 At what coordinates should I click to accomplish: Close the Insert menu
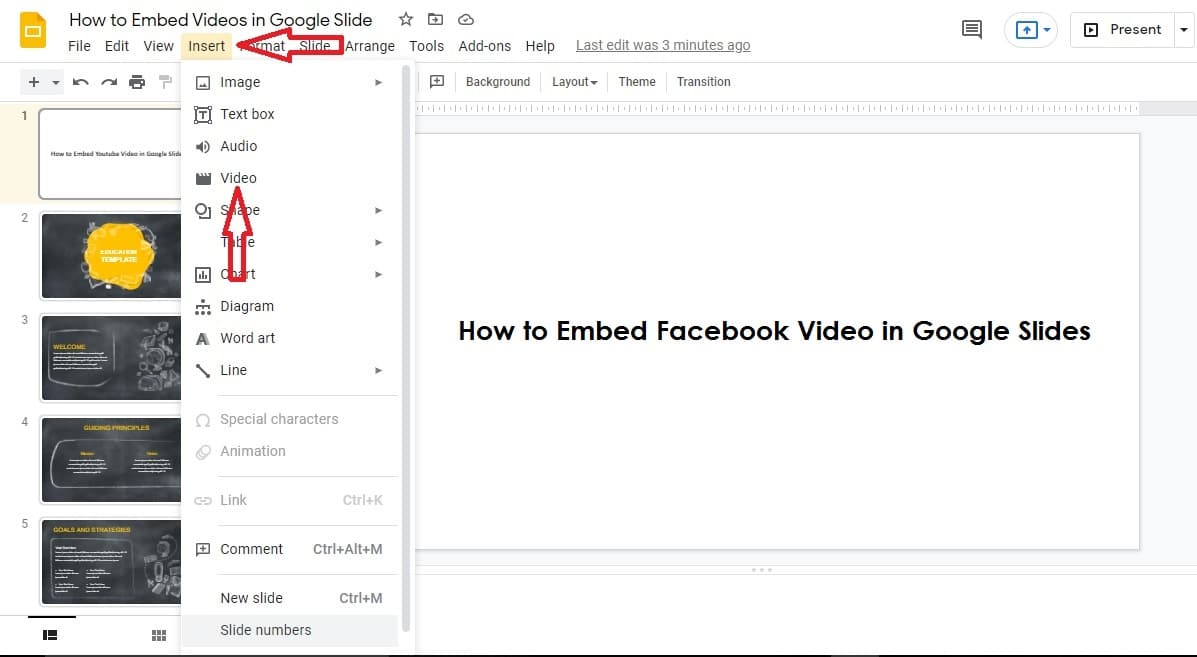[x=207, y=46]
